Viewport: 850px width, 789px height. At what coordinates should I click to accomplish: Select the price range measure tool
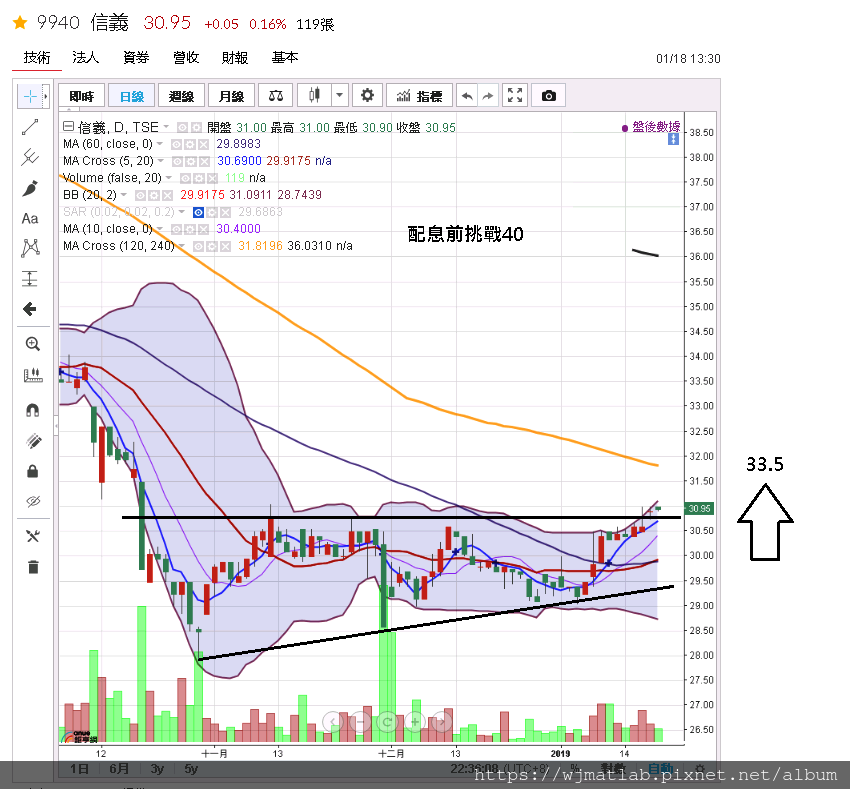tap(30, 279)
